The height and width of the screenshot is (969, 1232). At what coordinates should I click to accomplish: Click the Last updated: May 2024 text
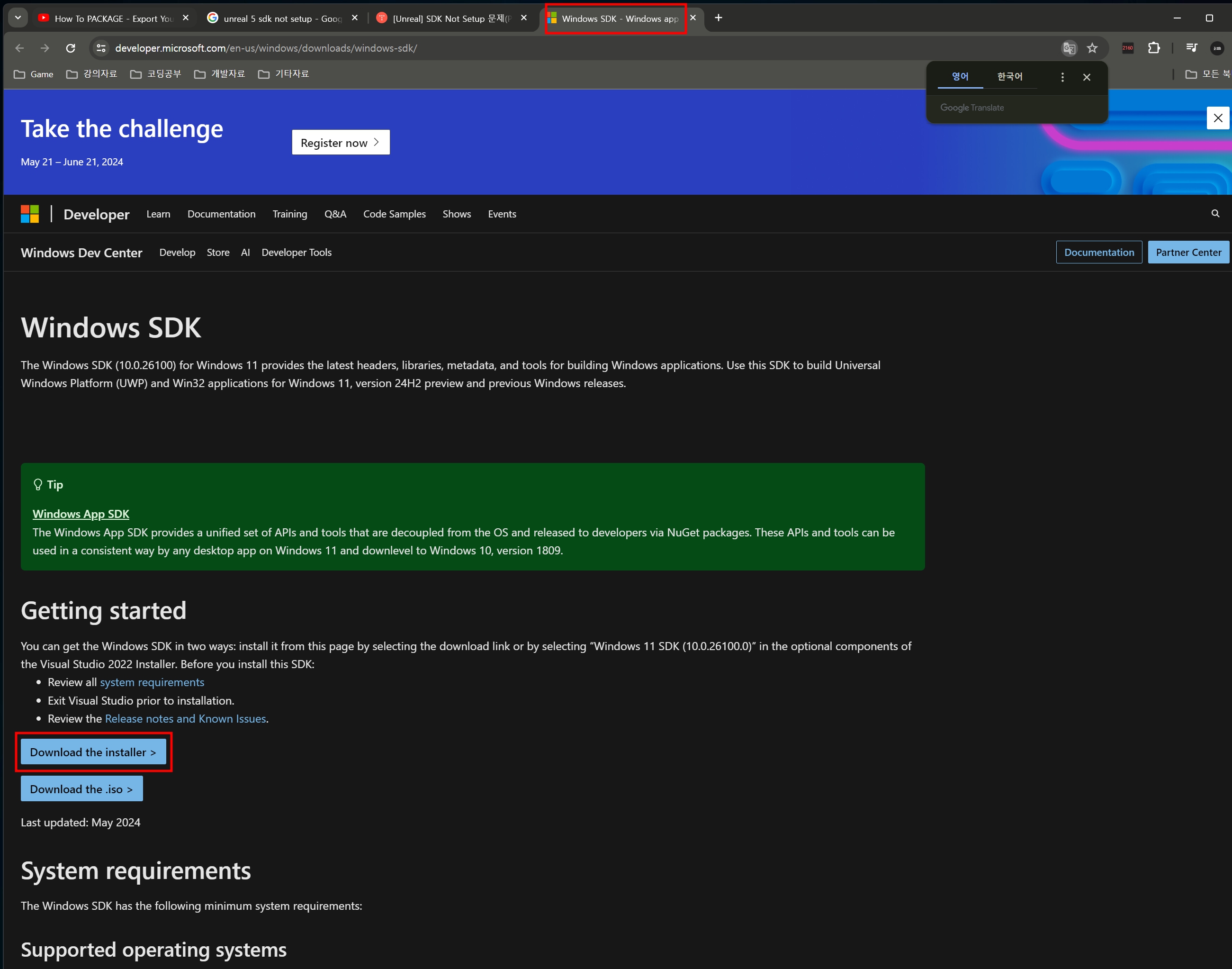(x=81, y=823)
